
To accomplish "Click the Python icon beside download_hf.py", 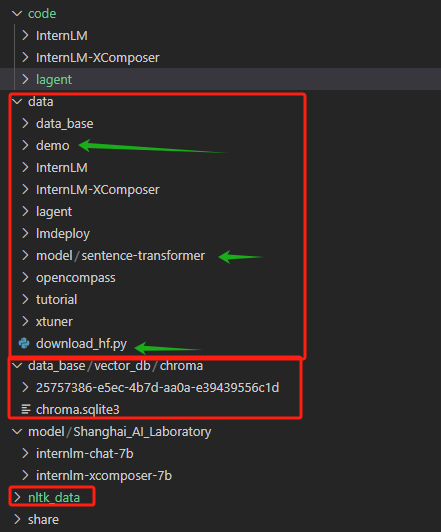I will pyautogui.click(x=24, y=343).
